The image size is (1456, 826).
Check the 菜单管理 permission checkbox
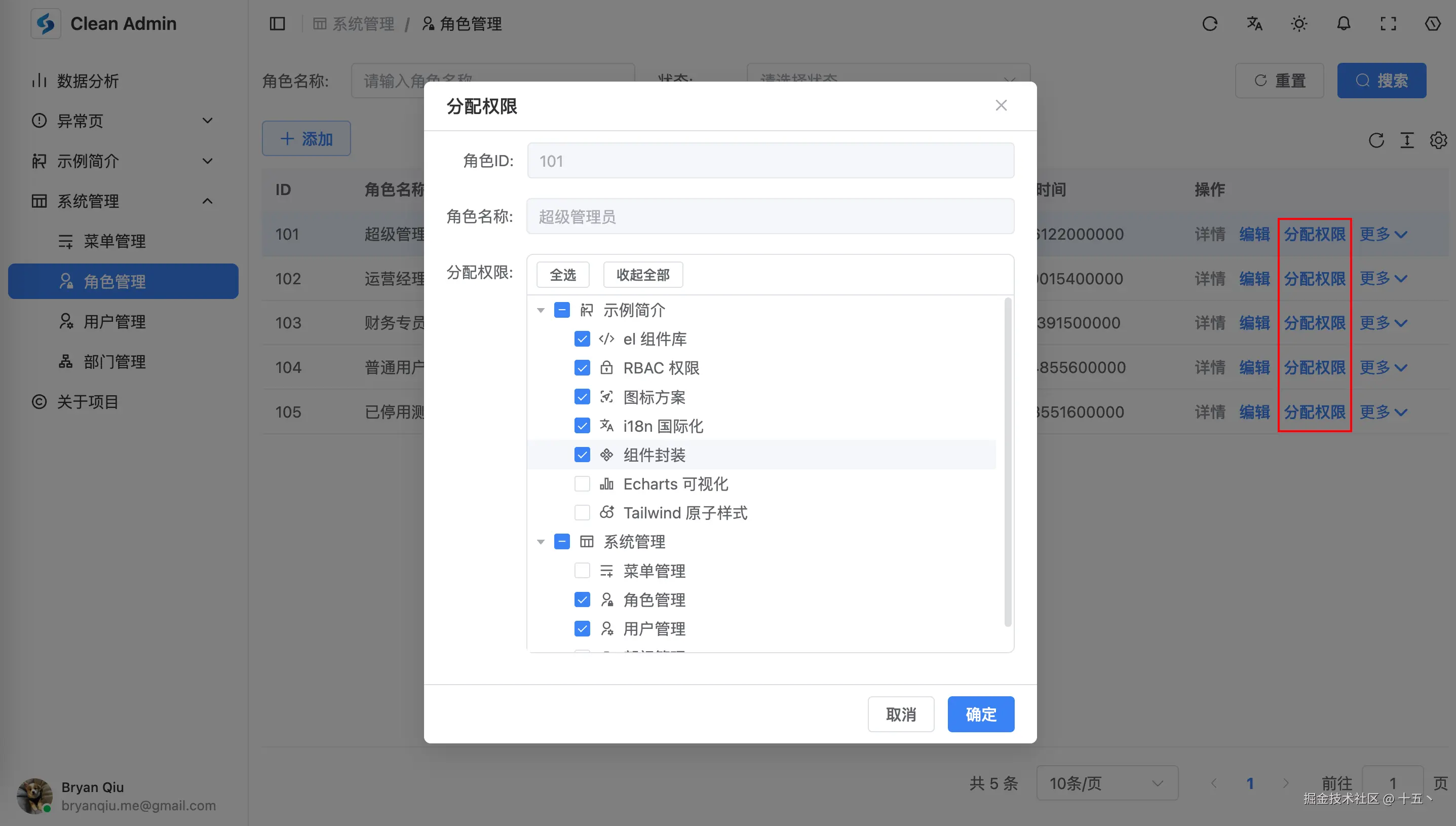582,571
